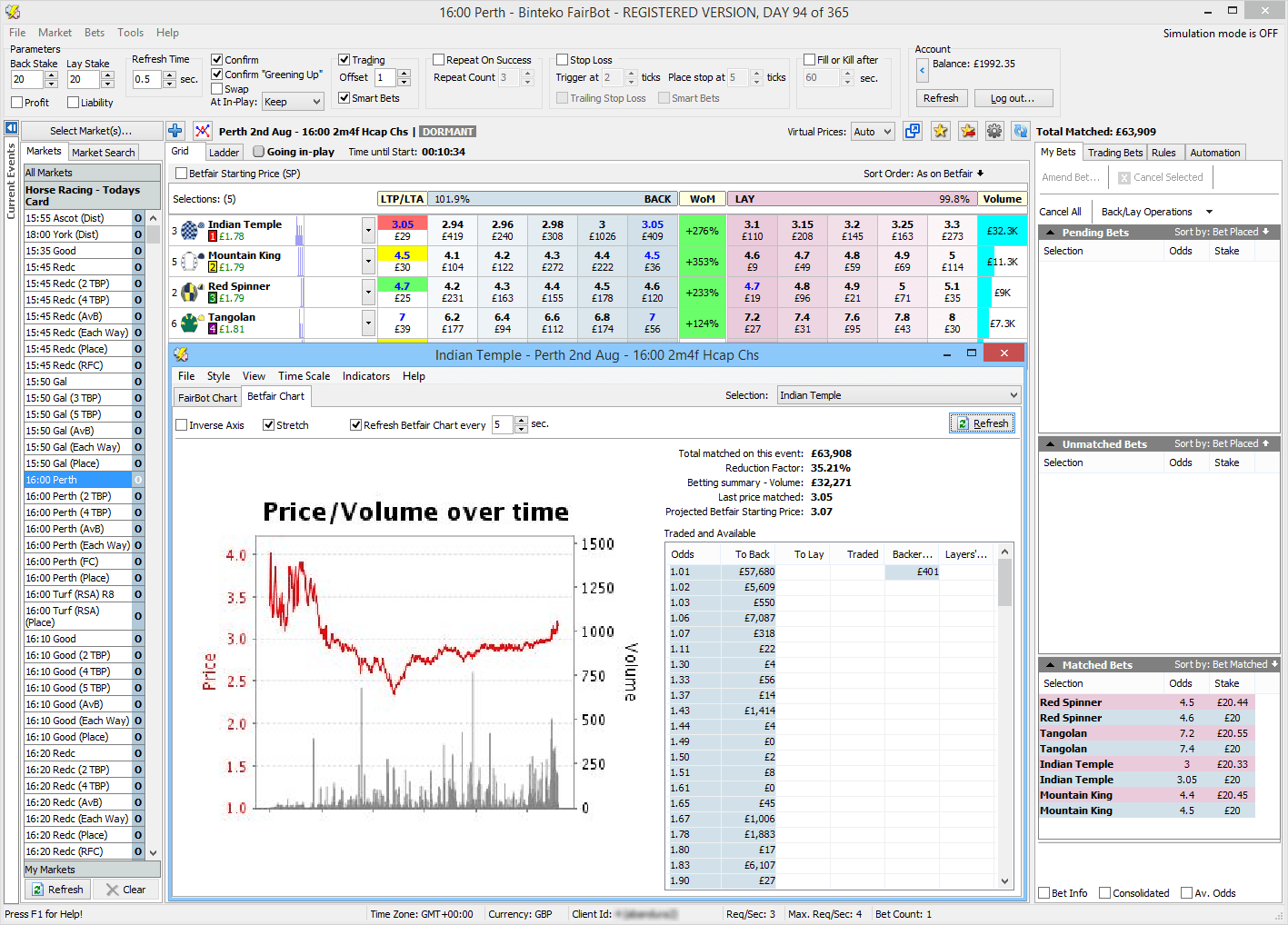Click Indian Temple's jockey silks icon
The height and width of the screenshot is (925, 1288).
pyautogui.click(x=190, y=230)
